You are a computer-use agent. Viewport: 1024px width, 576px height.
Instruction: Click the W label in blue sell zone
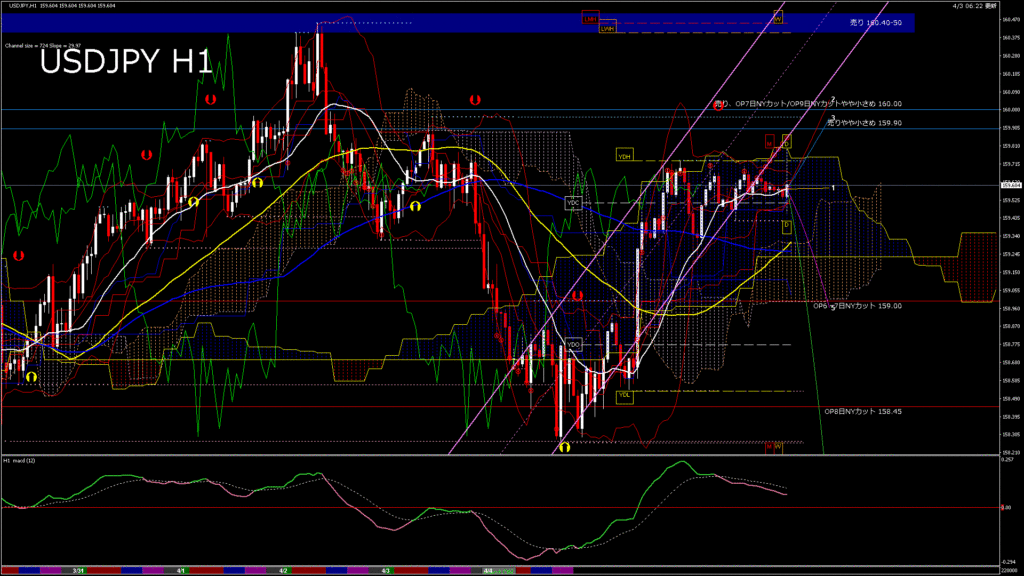(777, 18)
